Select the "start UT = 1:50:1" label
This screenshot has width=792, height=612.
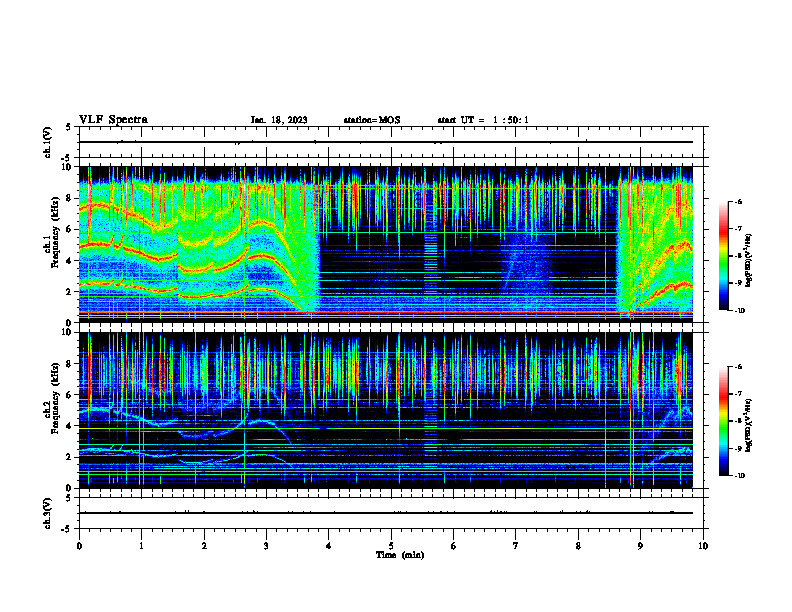(x=483, y=120)
